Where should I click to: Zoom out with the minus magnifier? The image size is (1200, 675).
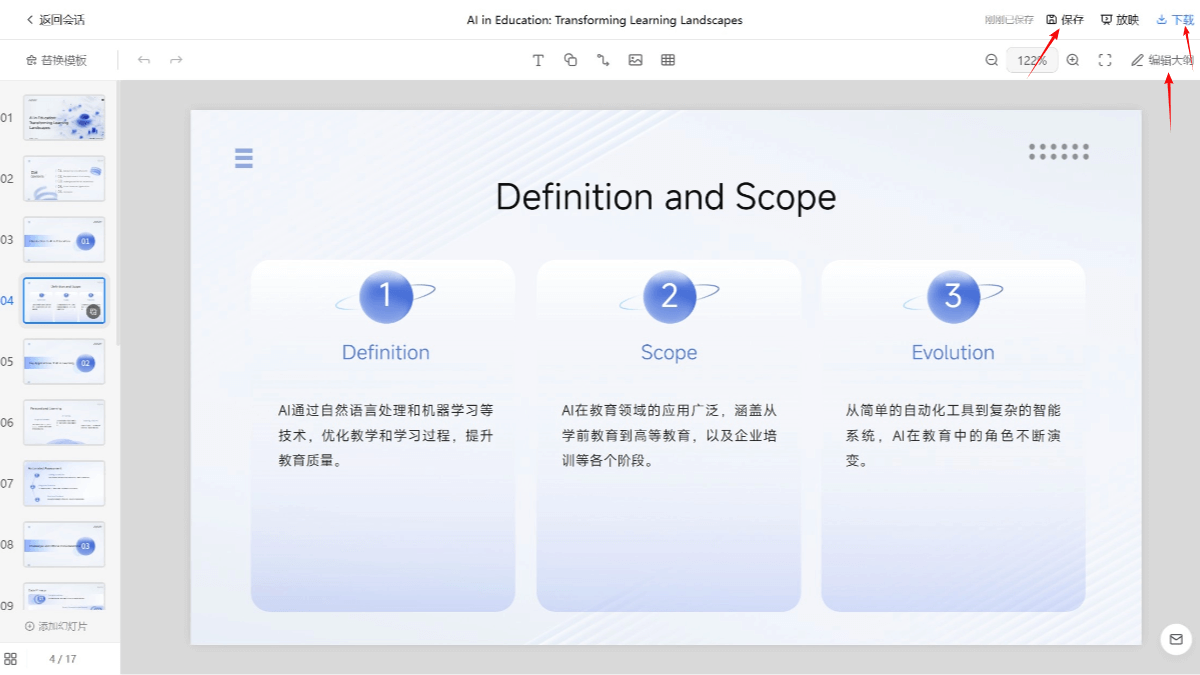pos(992,60)
